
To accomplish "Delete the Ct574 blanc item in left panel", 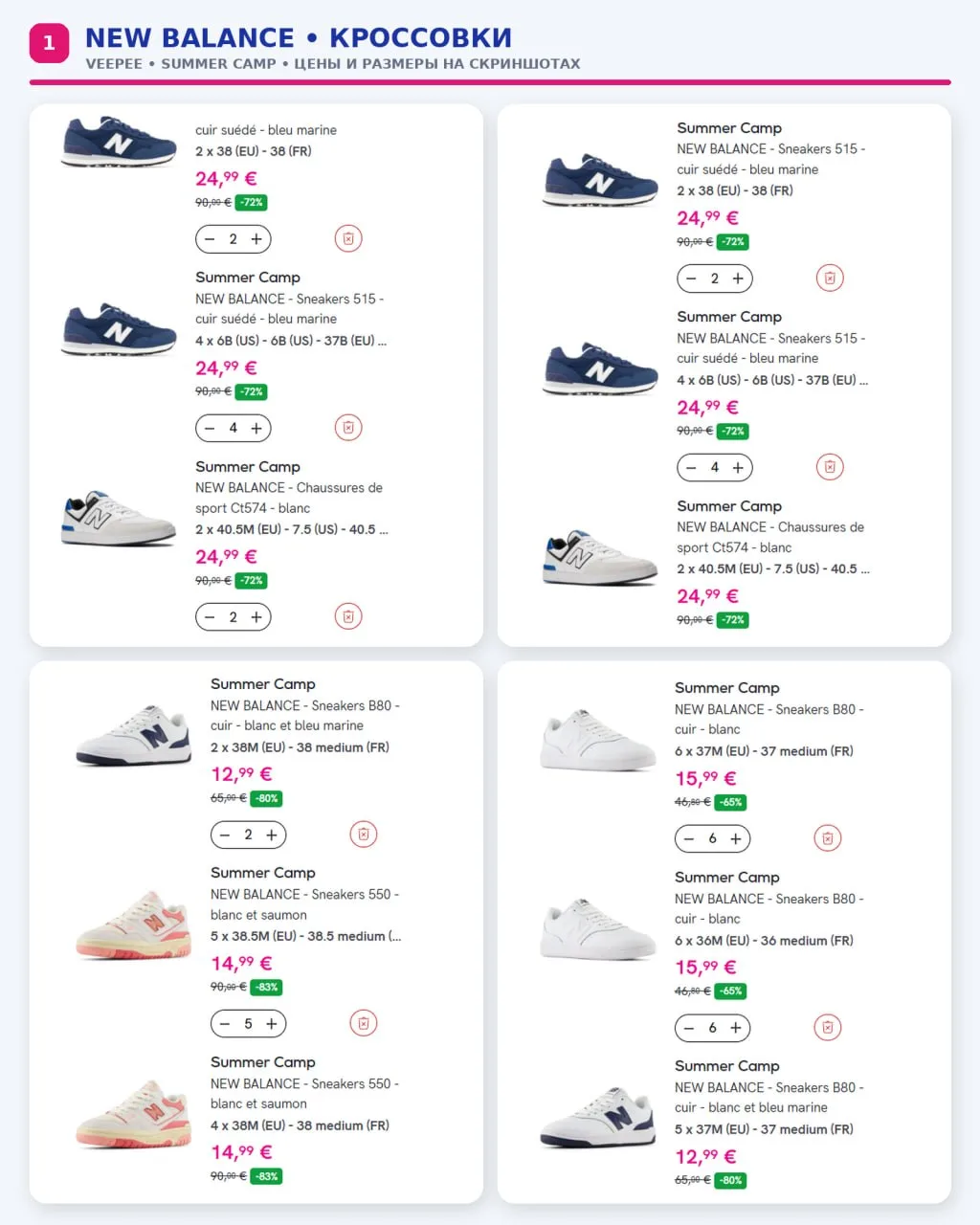I will tap(348, 616).
